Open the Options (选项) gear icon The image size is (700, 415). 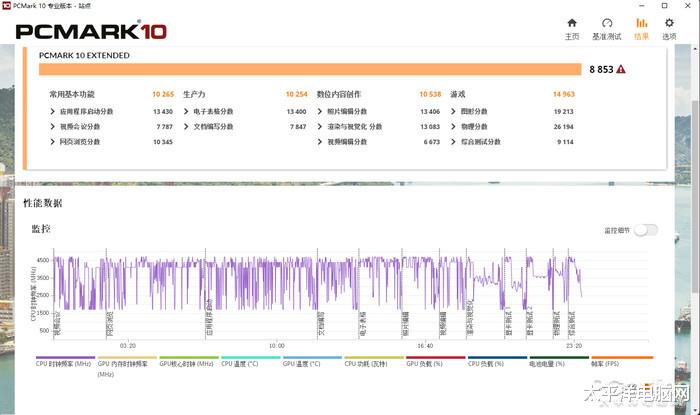[669, 23]
